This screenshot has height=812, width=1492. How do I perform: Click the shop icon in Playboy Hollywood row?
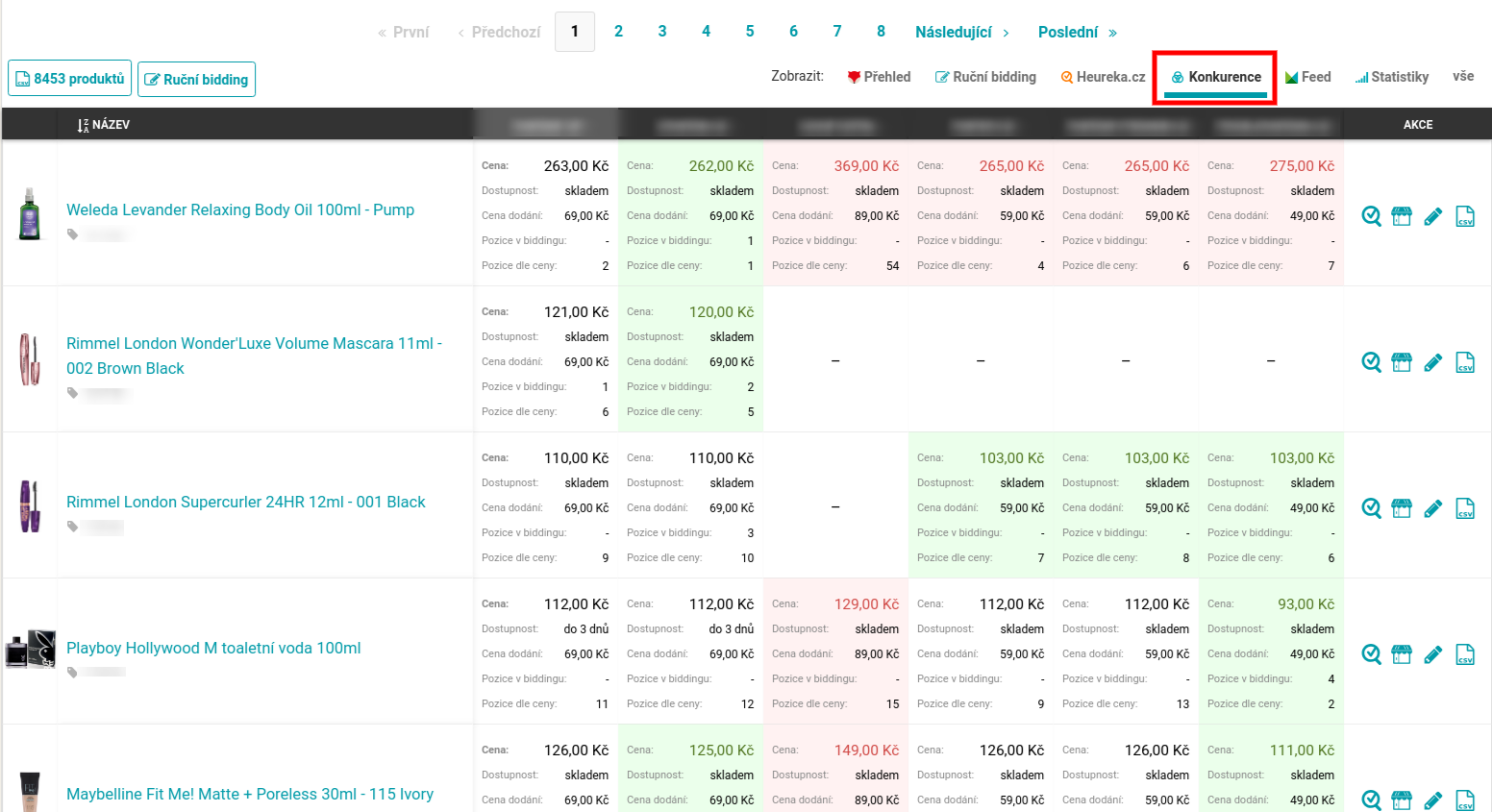[x=1402, y=654]
